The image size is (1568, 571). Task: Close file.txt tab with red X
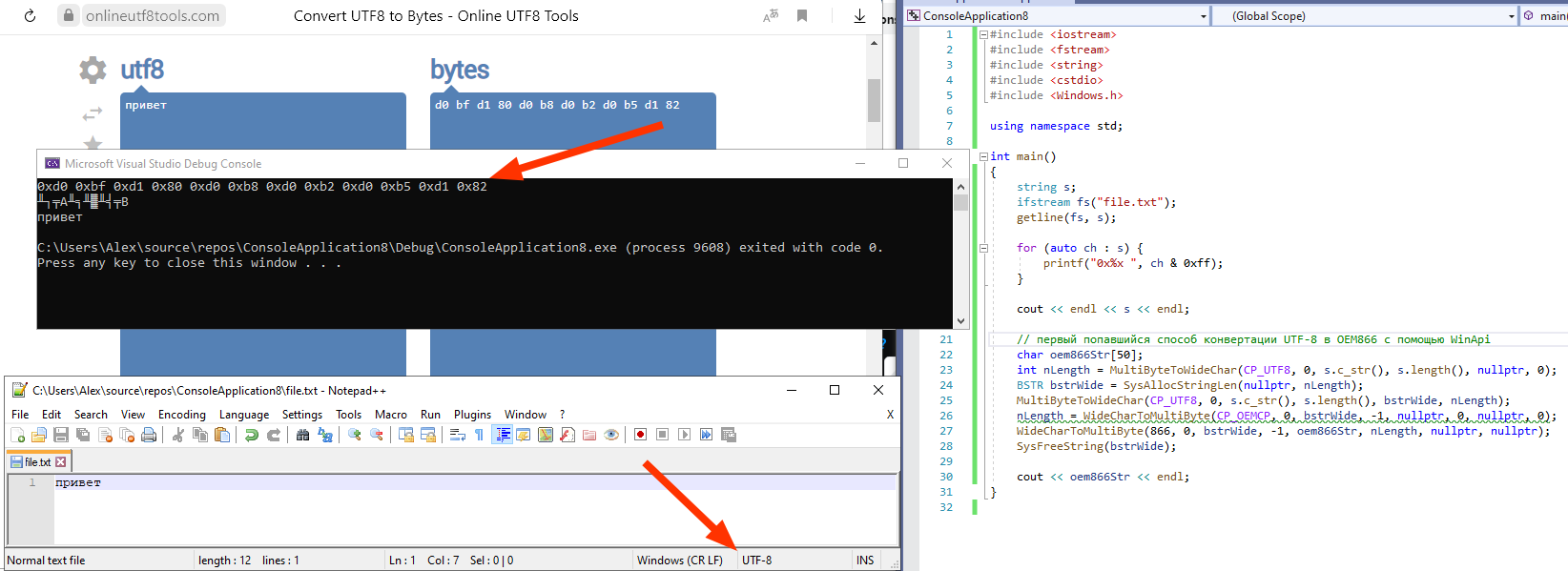coord(61,462)
